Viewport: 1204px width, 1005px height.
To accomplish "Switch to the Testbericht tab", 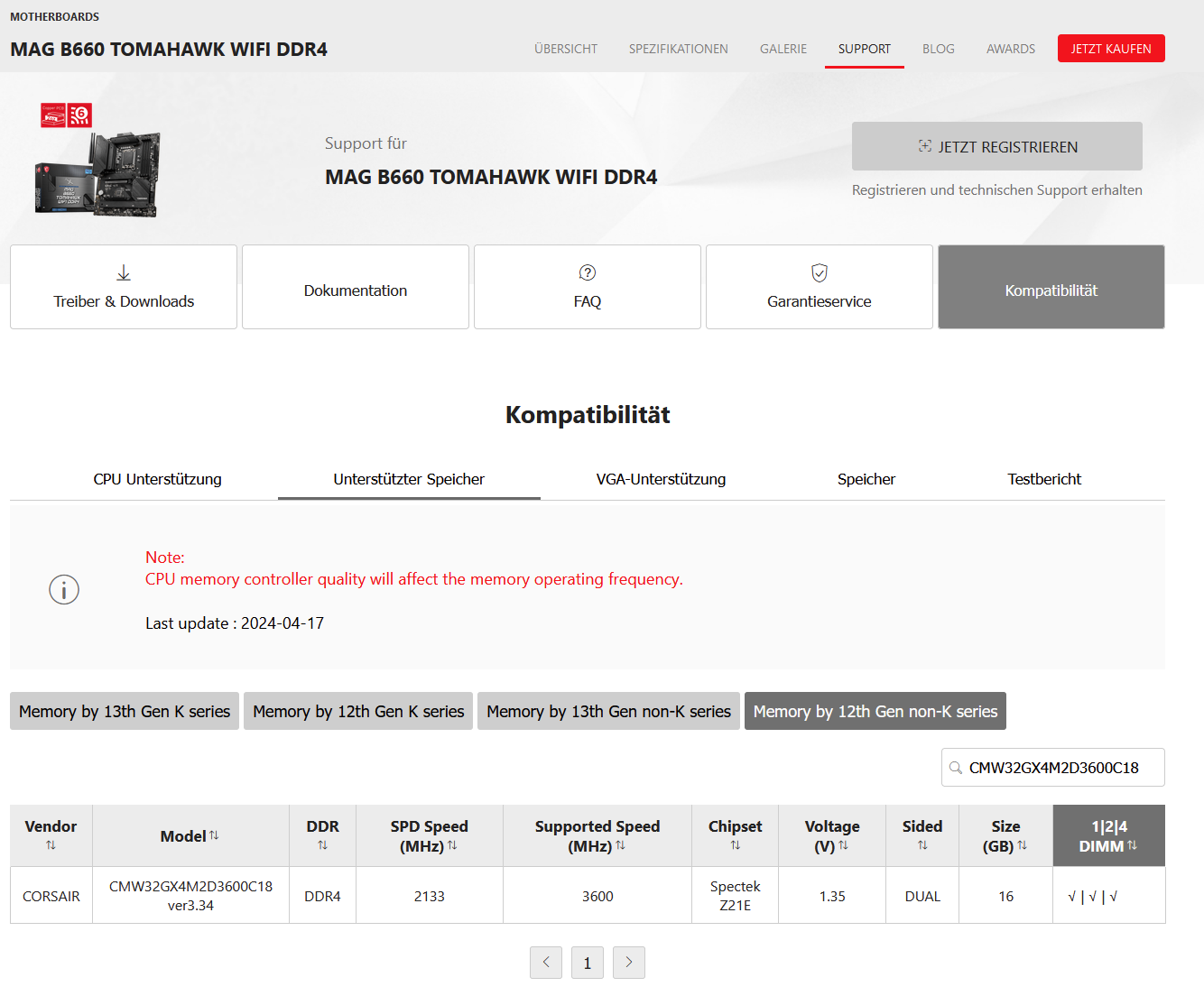I will point(1044,479).
